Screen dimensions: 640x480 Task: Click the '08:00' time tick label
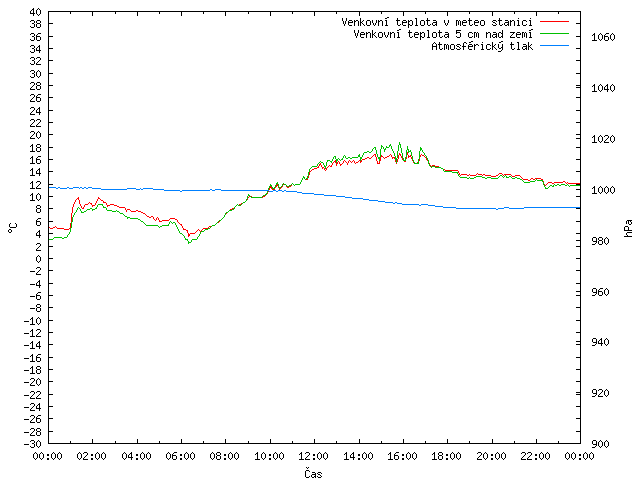click(224, 456)
